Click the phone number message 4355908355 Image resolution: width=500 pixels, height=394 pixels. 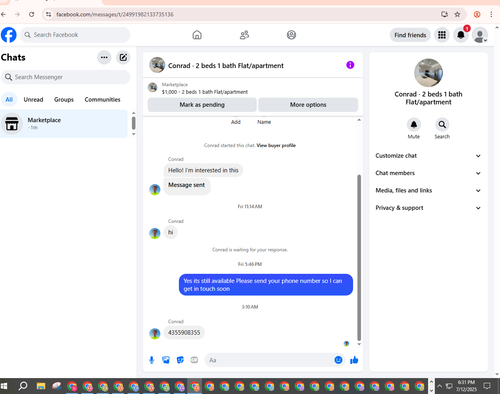tap(184, 333)
